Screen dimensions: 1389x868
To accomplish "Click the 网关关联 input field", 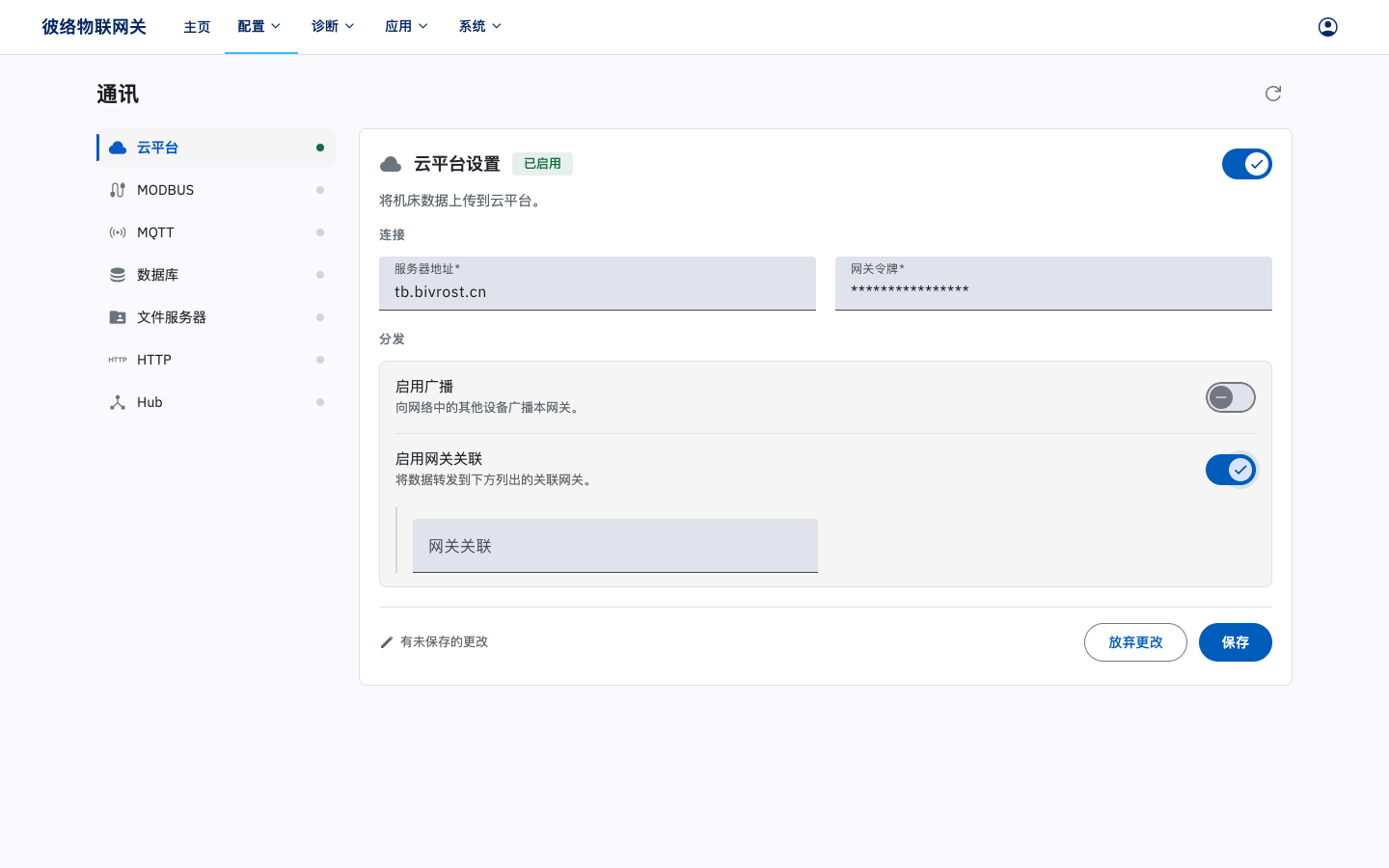I will click(615, 546).
